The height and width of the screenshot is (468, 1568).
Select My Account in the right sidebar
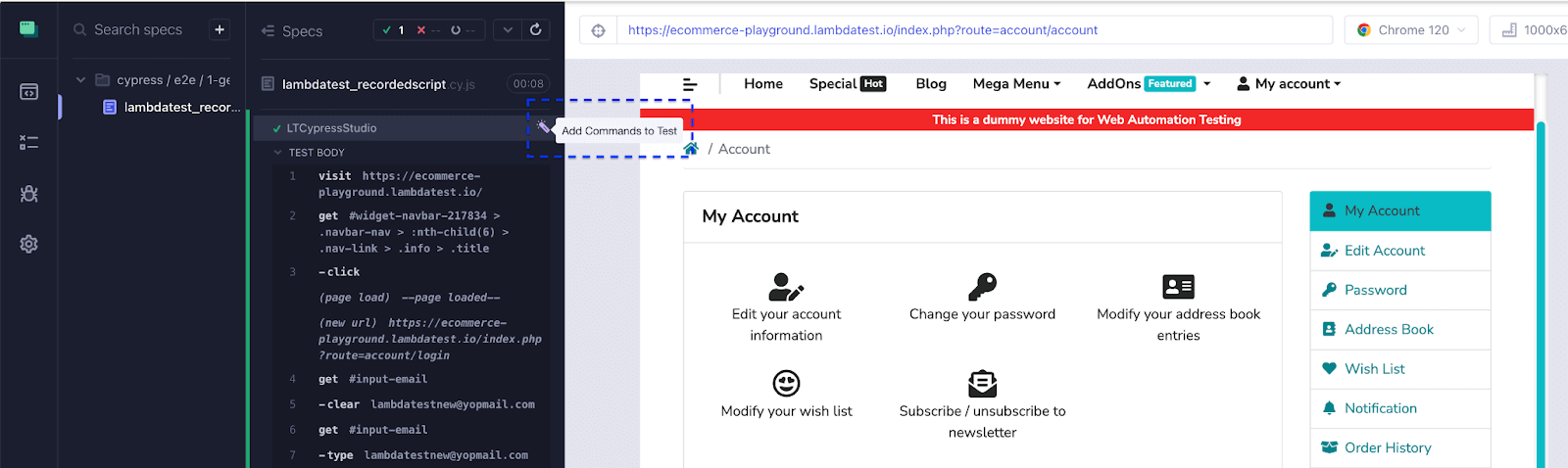(x=1399, y=211)
